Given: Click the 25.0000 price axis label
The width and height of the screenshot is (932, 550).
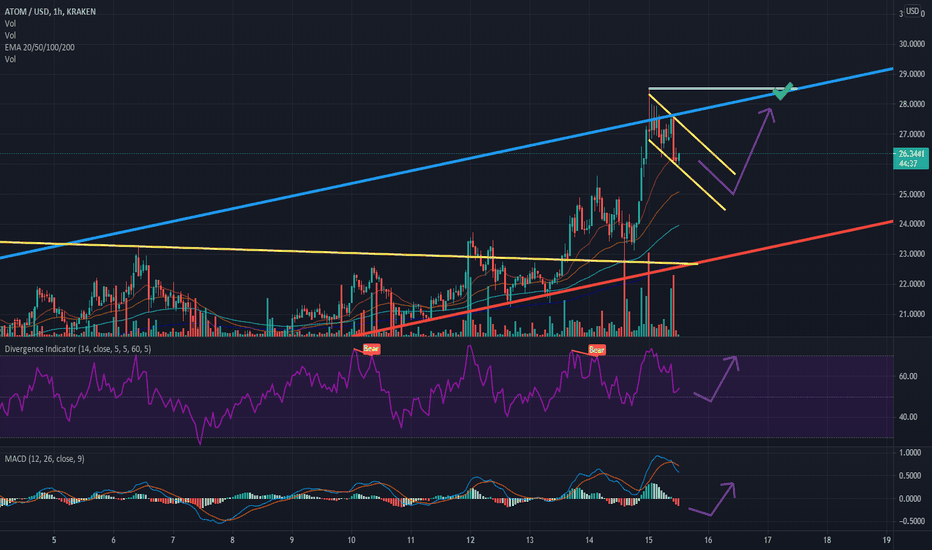Looking at the screenshot, I should tap(912, 194).
